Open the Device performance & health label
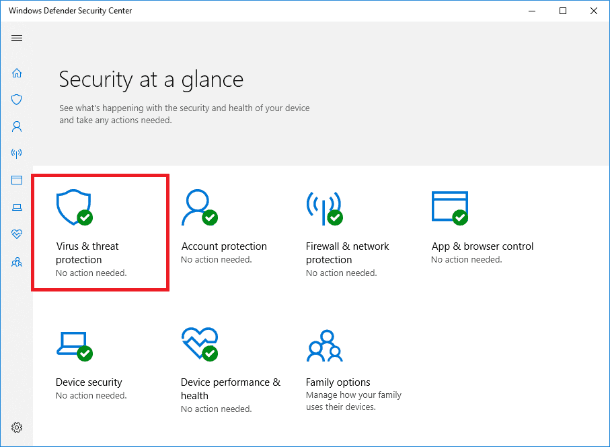 [231, 389]
